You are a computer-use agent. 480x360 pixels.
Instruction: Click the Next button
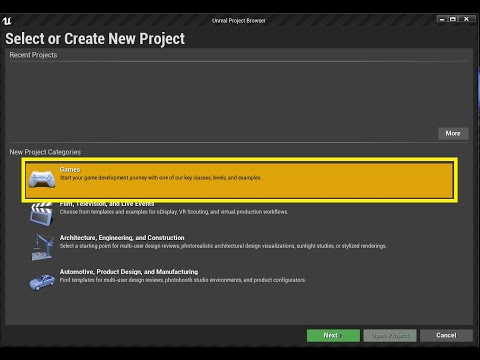click(x=333, y=335)
